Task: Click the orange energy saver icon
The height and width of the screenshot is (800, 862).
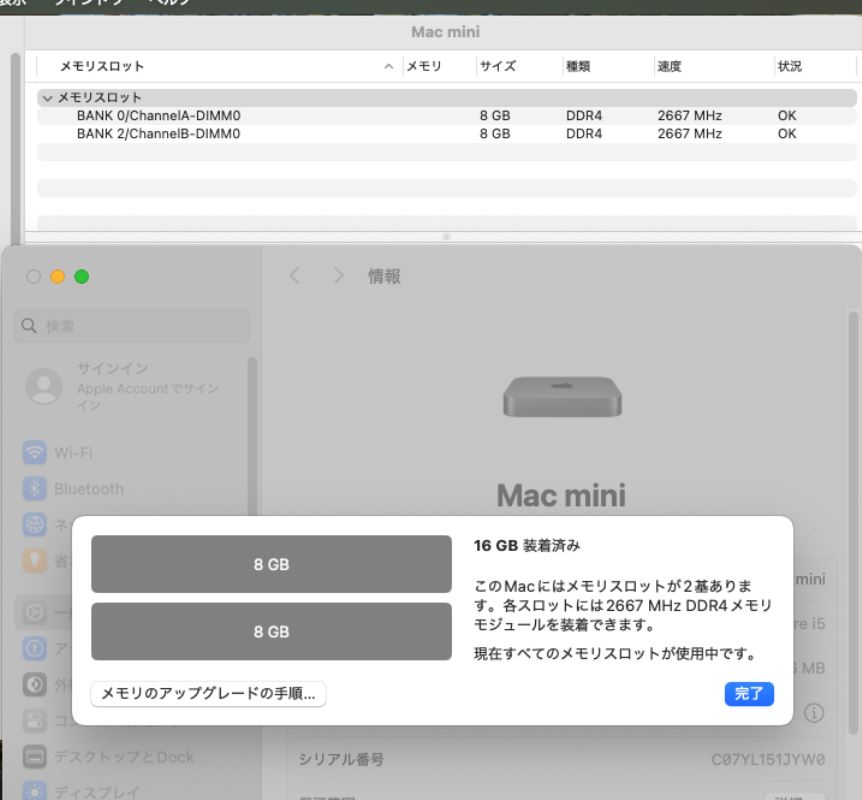Action: 35,560
